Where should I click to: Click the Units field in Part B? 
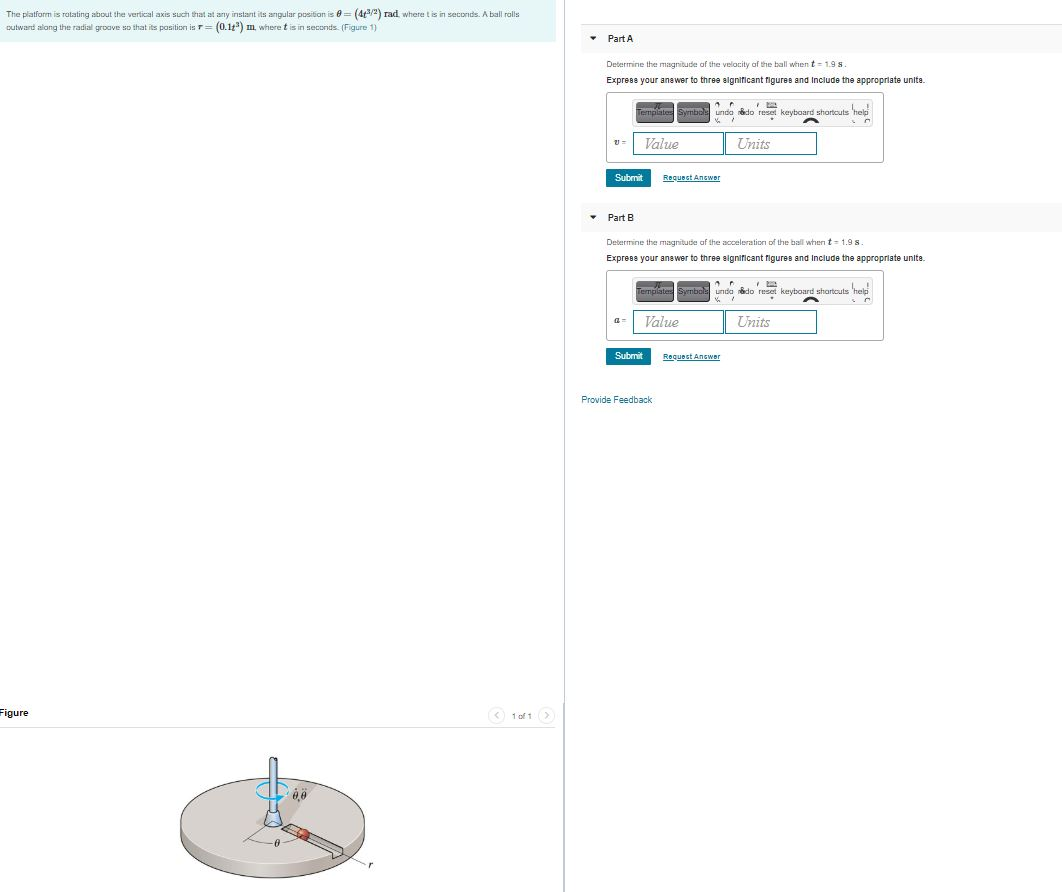[x=770, y=321]
